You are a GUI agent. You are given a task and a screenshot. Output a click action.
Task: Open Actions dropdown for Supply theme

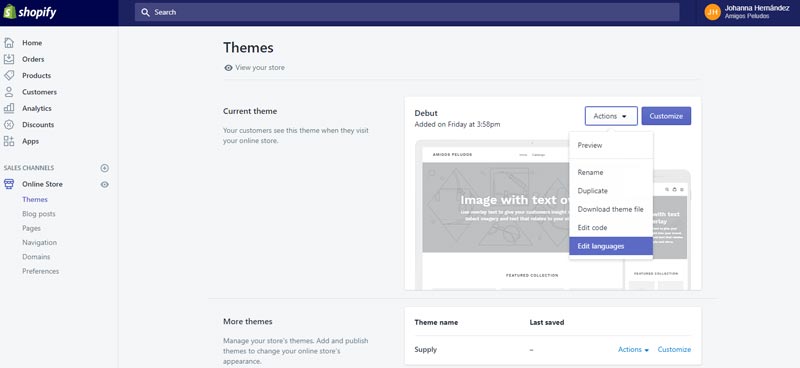pyautogui.click(x=633, y=350)
